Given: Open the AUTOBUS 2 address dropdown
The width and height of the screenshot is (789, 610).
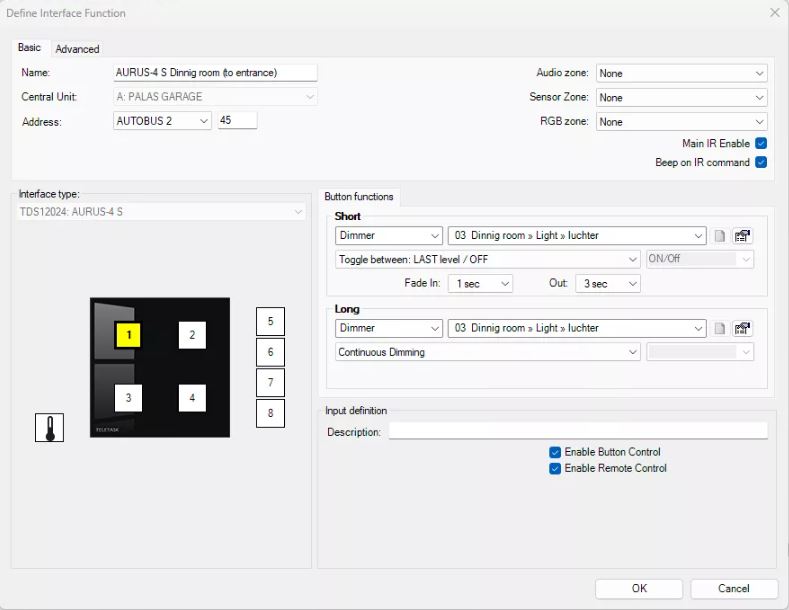Looking at the screenshot, I should pos(162,121).
